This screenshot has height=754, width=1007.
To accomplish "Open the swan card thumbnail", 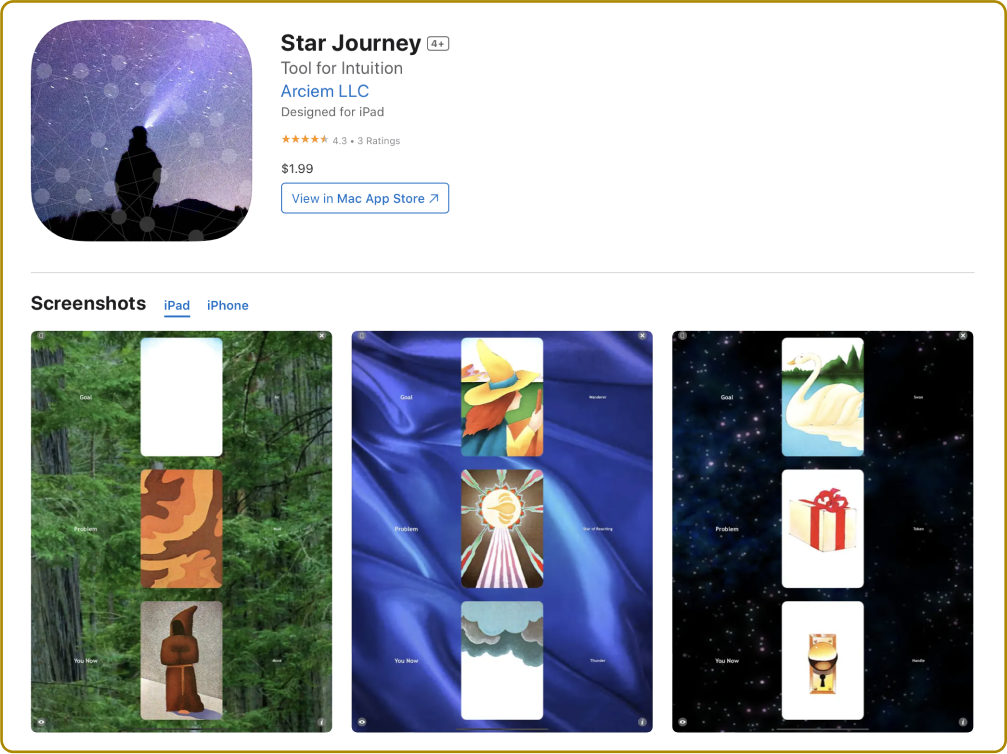I will point(822,397).
